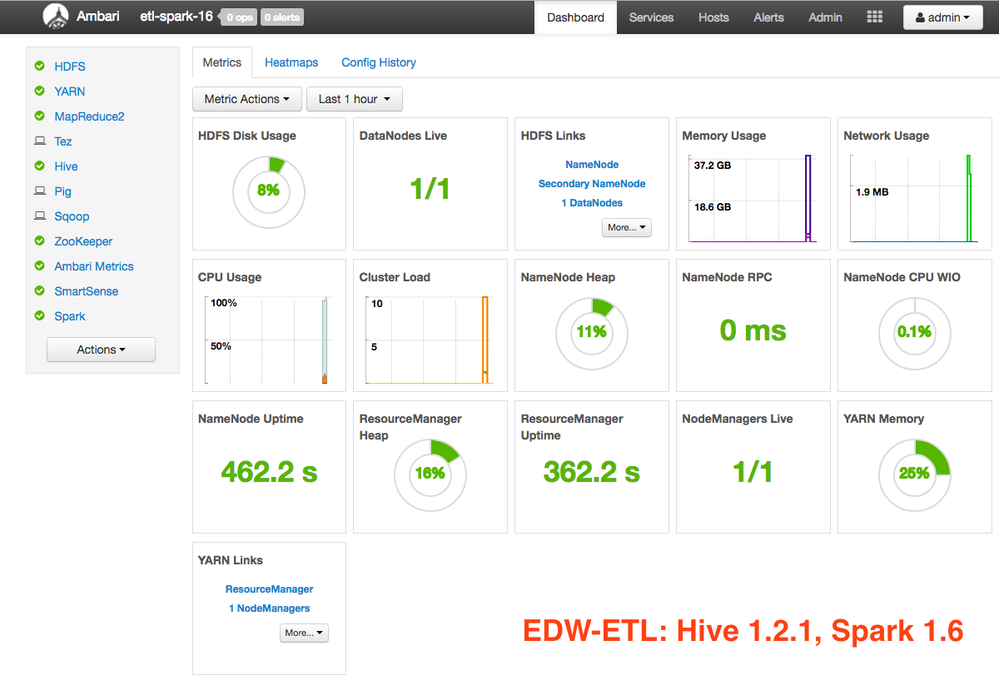Open the Last 1 hour time range selector
Screen dimensions: 999x700
[354, 99]
